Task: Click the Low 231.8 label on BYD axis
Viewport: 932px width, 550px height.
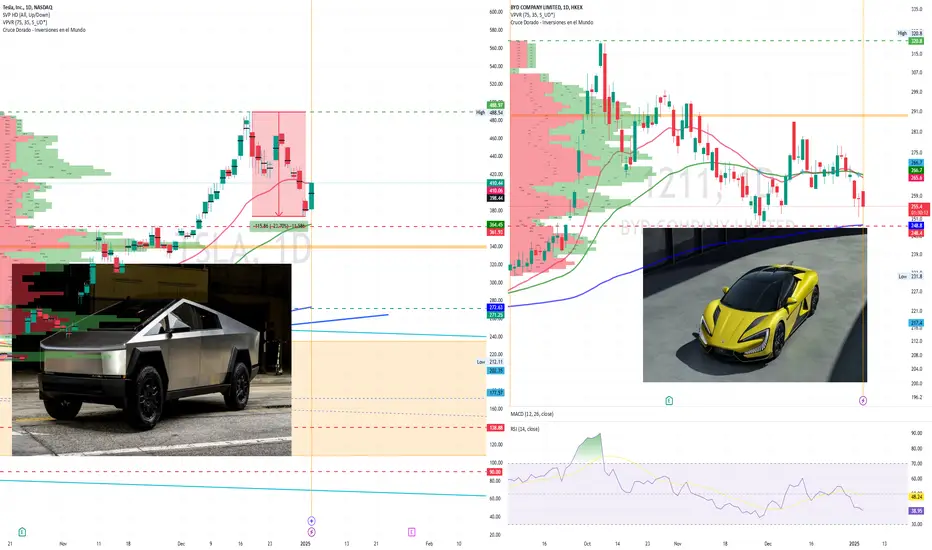Action: [x=911, y=276]
